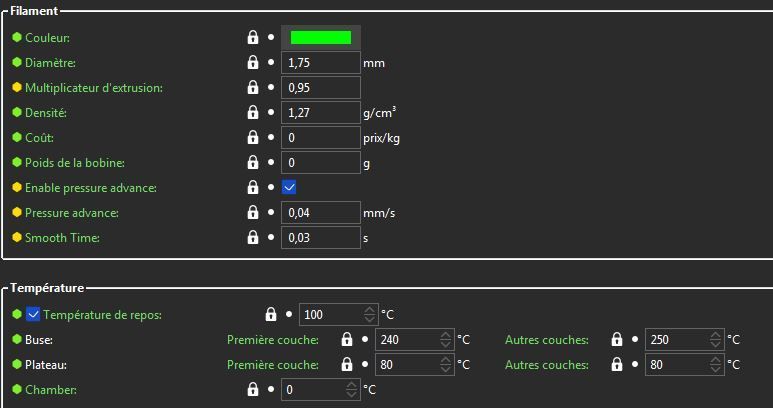Click the lock icon for Diamètre

click(252, 62)
